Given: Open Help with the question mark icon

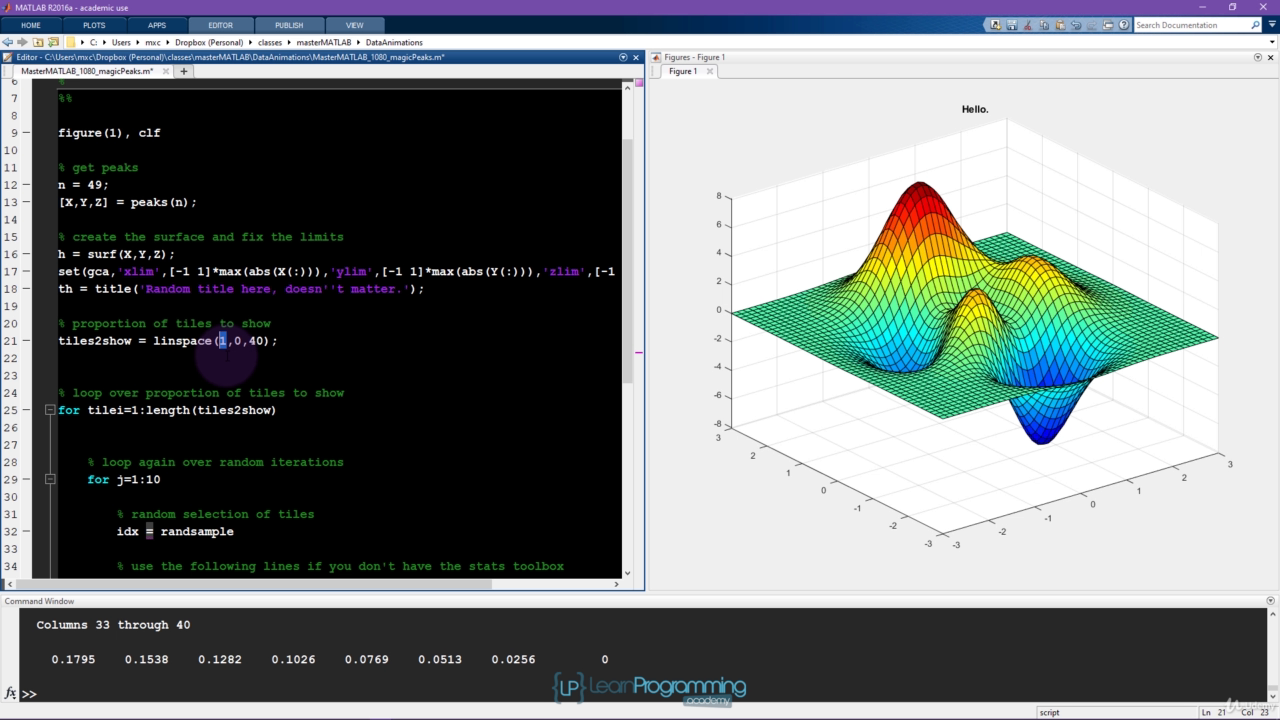Looking at the screenshot, I should coord(1124,25).
